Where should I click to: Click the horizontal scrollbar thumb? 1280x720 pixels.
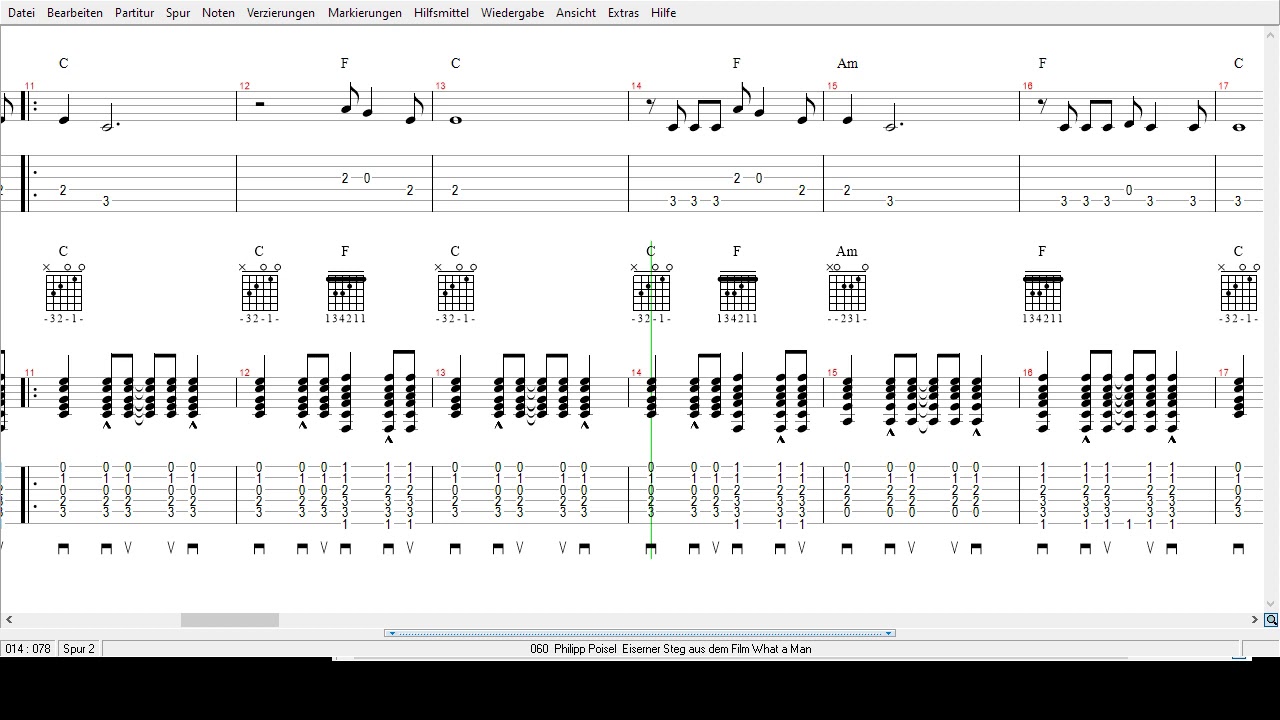(229, 620)
